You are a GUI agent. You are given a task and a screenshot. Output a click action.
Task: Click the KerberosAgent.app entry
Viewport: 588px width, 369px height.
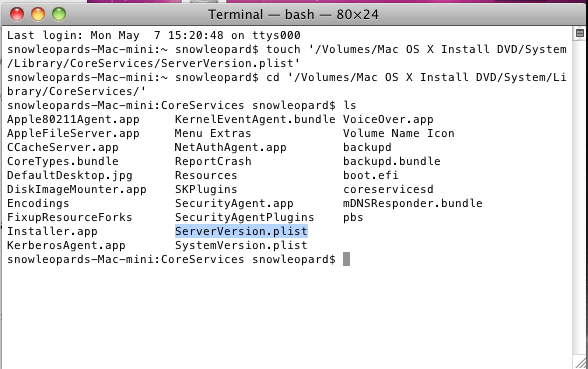click(66, 246)
